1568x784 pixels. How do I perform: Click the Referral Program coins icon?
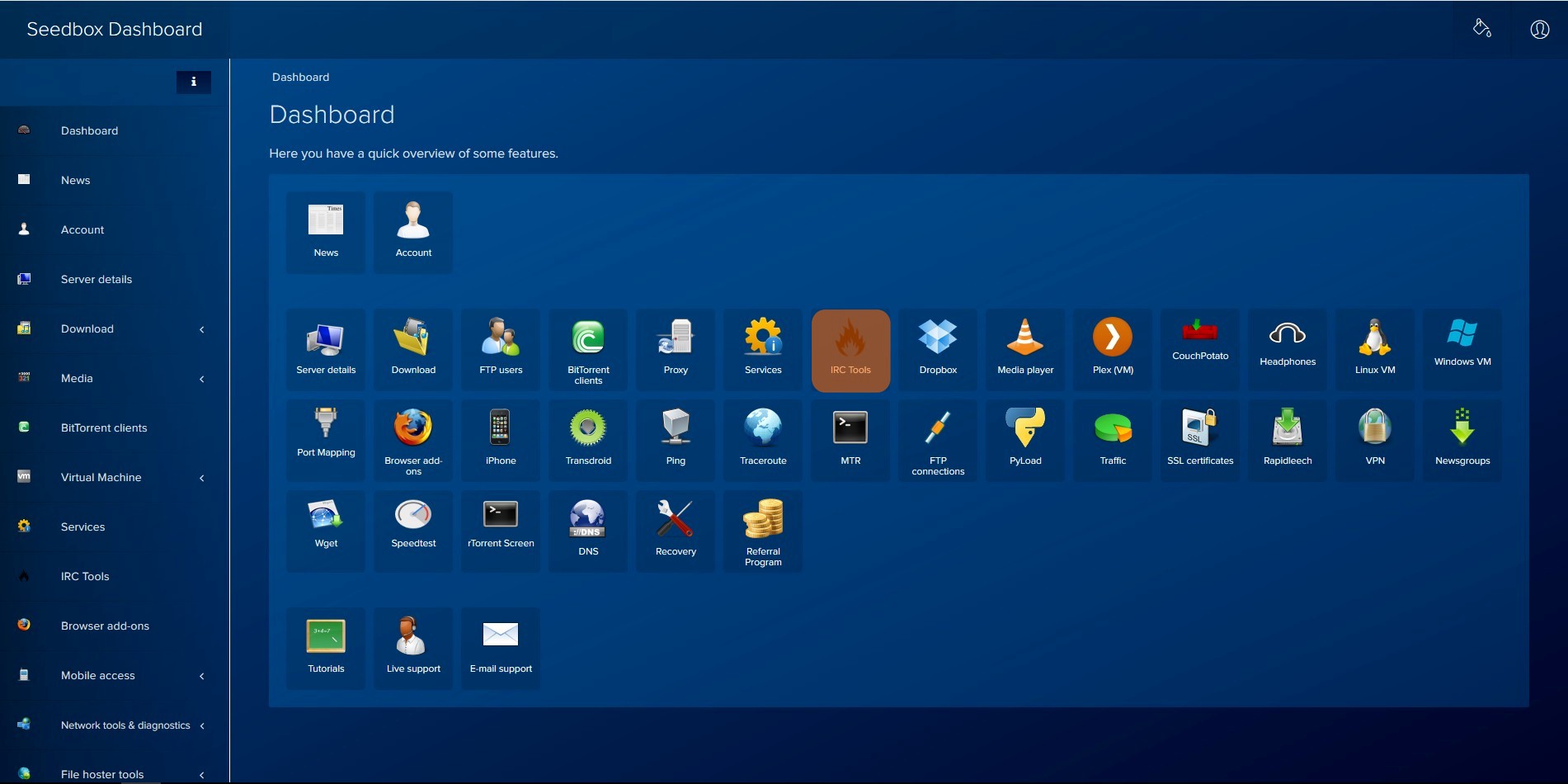point(763,520)
